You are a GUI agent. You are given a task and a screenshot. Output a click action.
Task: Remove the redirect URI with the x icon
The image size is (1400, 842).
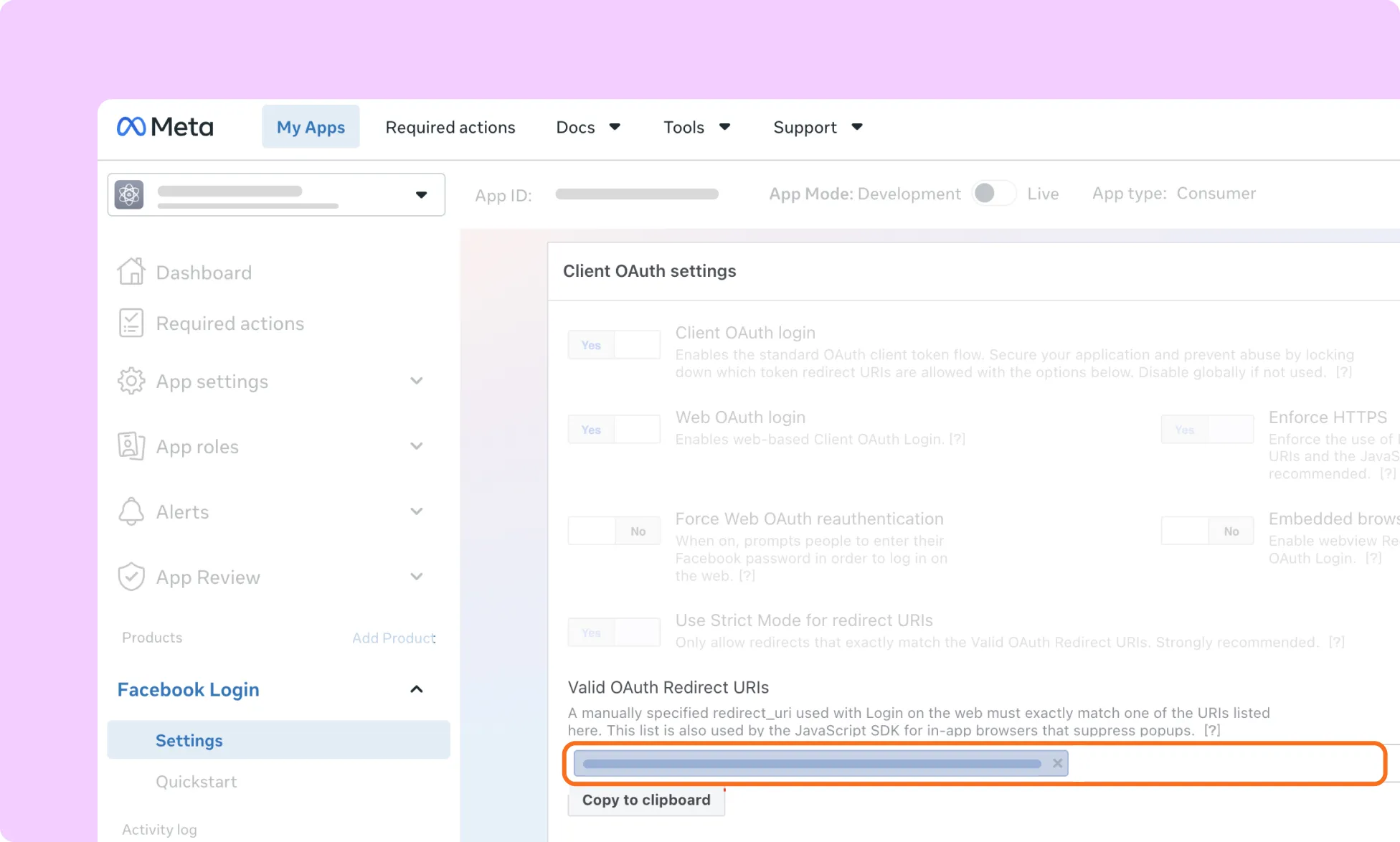tap(1057, 763)
